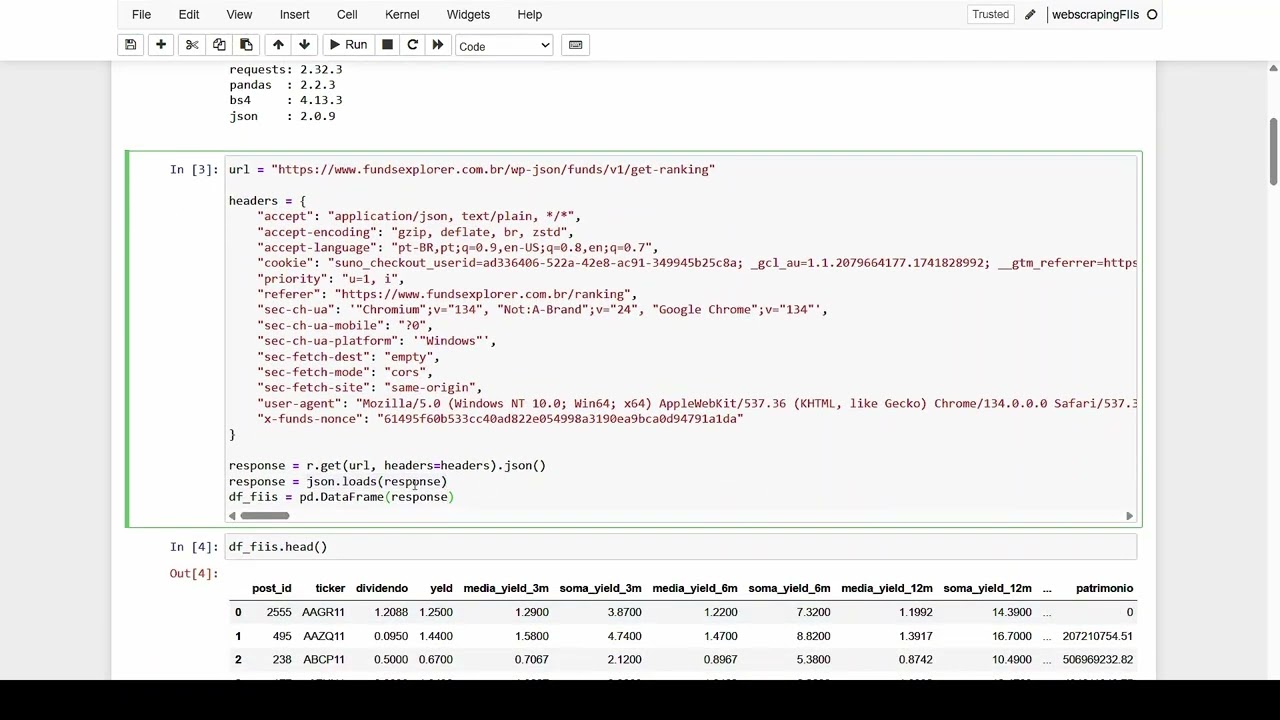
Task: Click the media_yield_3m column header
Action: tap(506, 588)
